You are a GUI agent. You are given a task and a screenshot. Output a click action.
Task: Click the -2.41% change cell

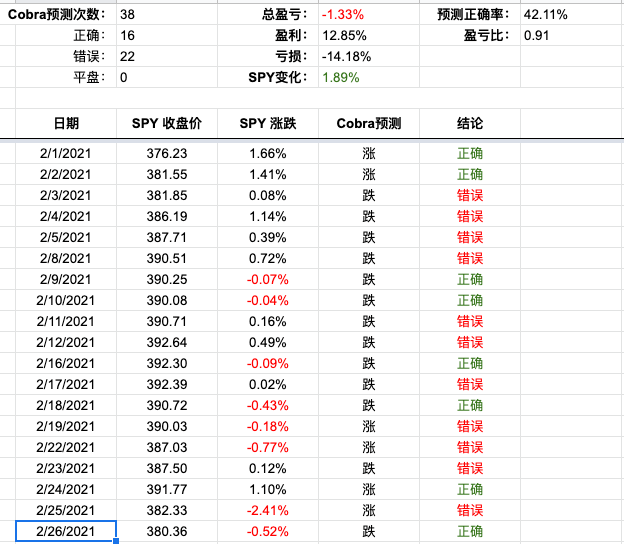(x=268, y=510)
